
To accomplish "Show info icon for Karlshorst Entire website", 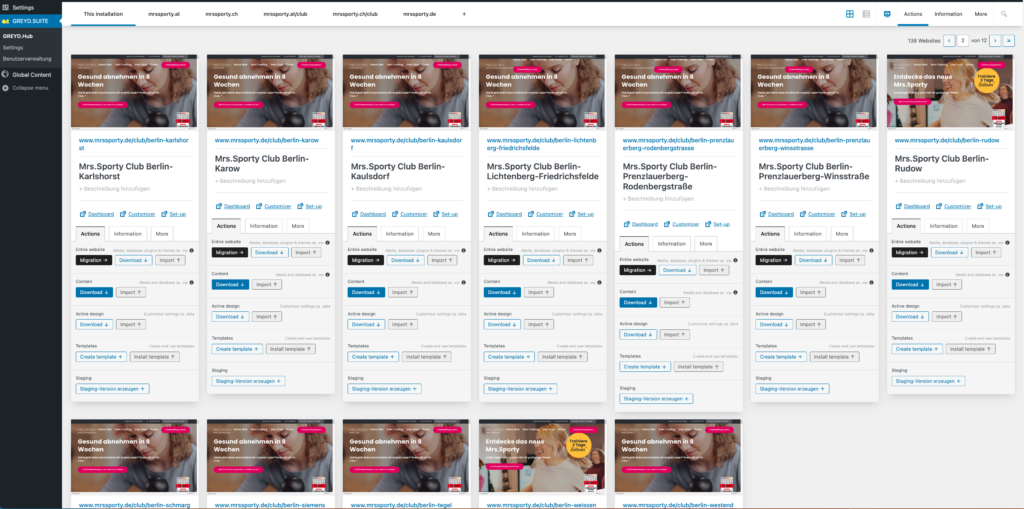I will pyautogui.click(x=191, y=250).
